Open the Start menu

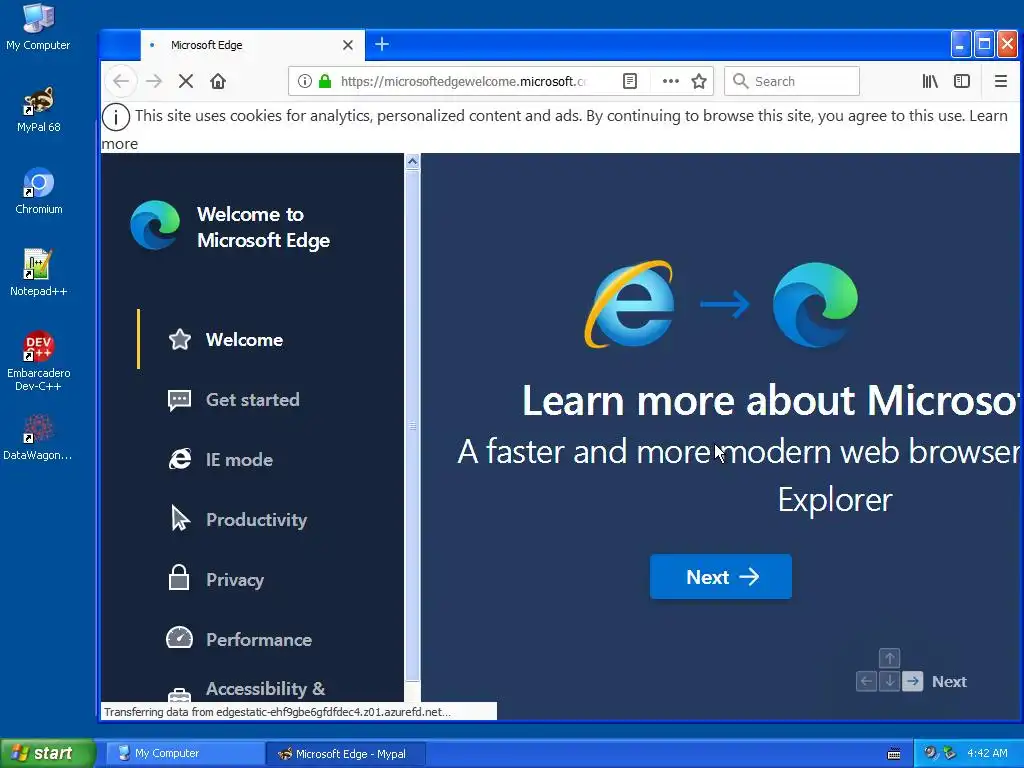[x=48, y=753]
